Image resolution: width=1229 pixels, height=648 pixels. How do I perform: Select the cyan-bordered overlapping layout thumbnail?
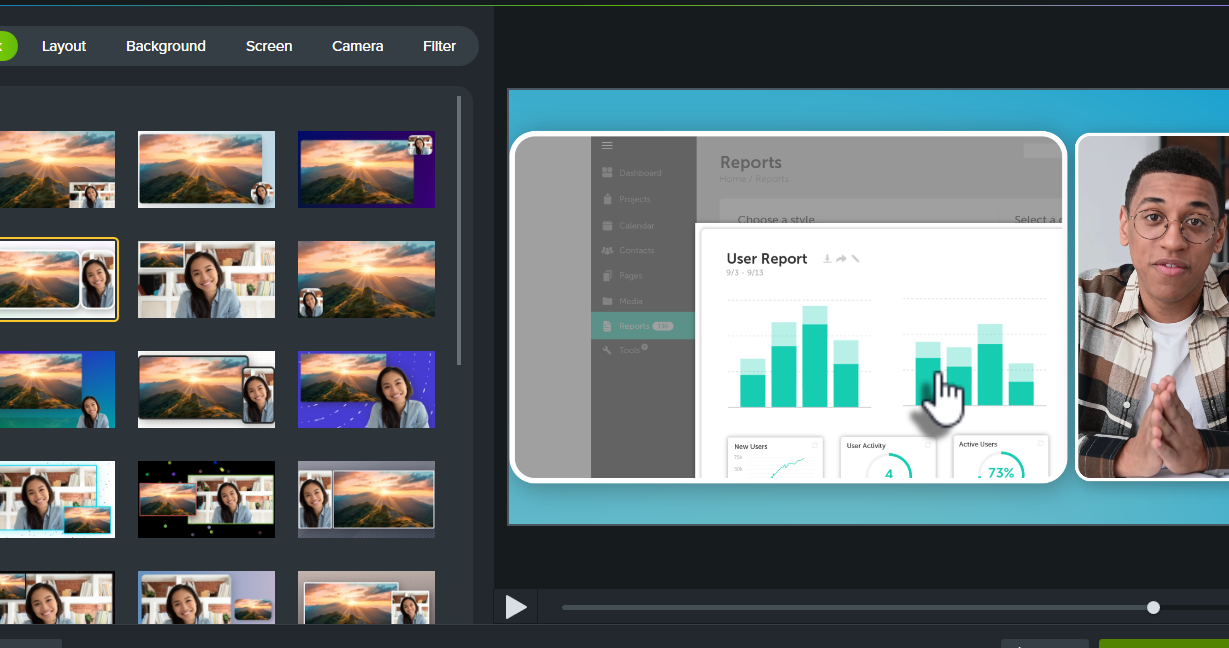(58, 499)
